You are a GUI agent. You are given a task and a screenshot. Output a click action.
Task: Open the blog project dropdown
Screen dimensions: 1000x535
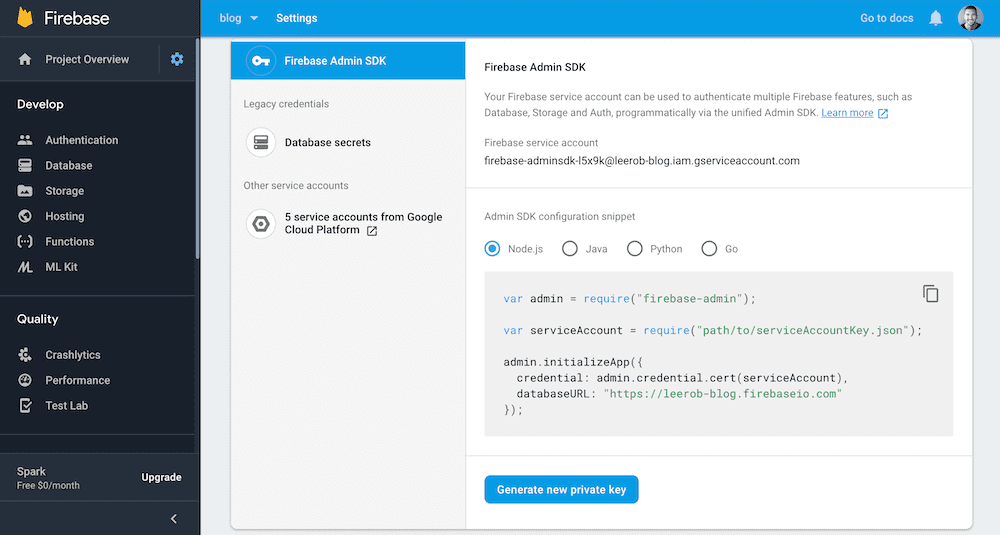click(239, 18)
